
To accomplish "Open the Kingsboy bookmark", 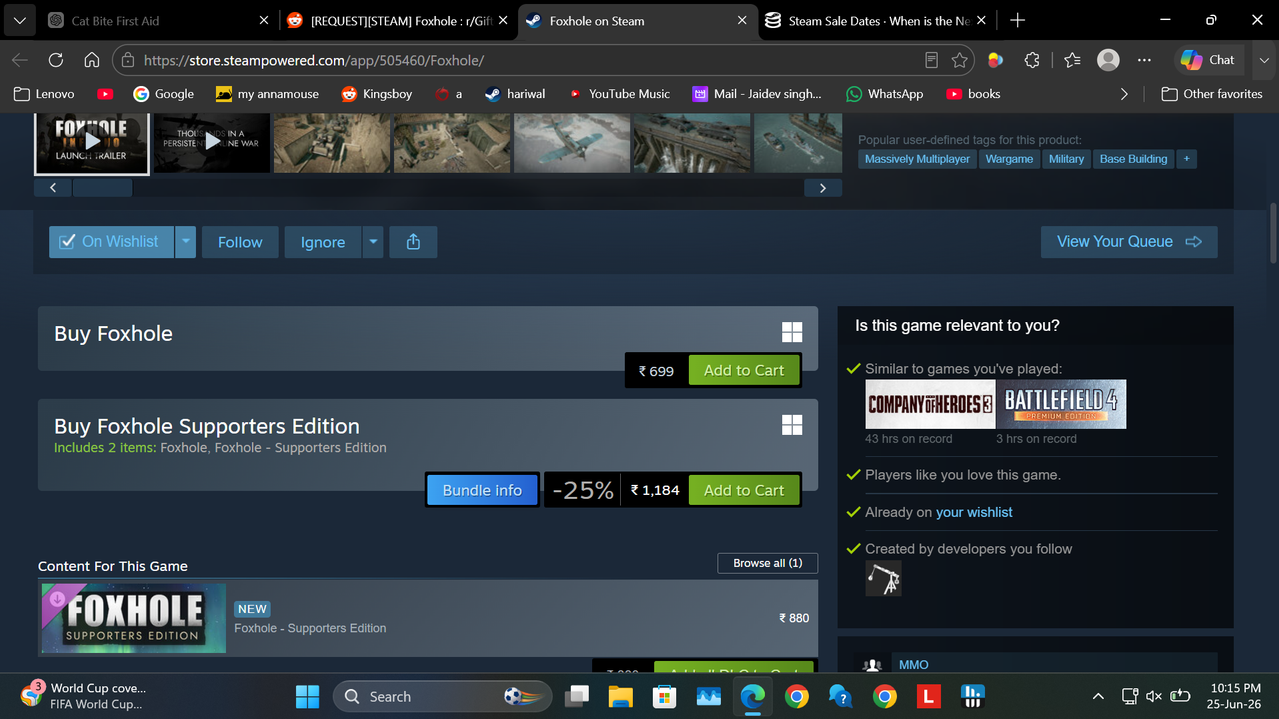I will [x=376, y=94].
